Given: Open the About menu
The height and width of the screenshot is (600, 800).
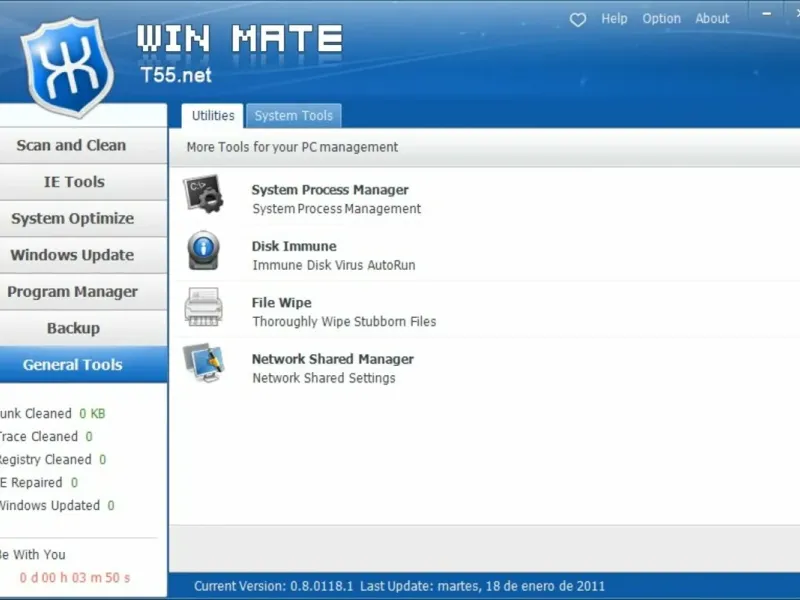Looking at the screenshot, I should click(x=712, y=19).
